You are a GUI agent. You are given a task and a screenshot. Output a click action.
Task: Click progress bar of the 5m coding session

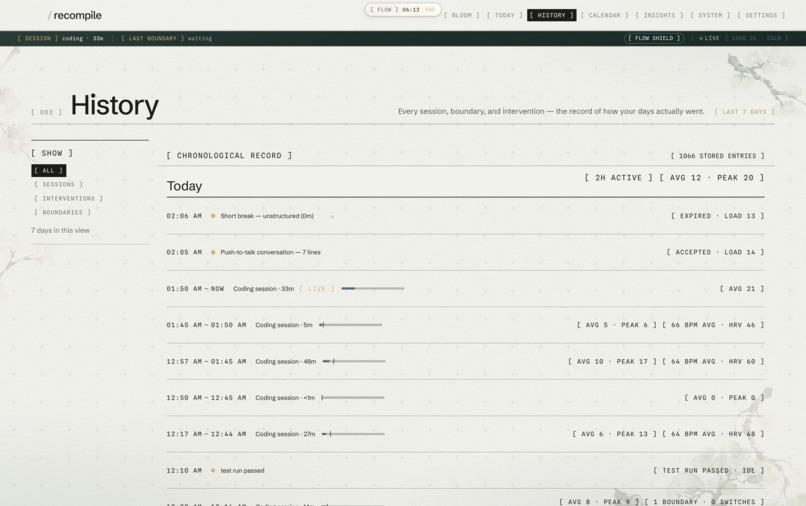pyautogui.click(x=351, y=325)
